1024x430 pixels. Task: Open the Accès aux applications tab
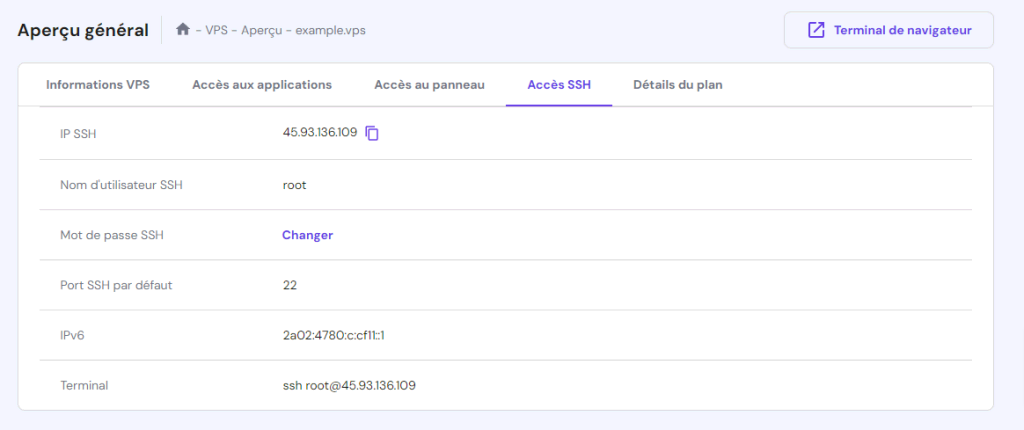point(262,85)
